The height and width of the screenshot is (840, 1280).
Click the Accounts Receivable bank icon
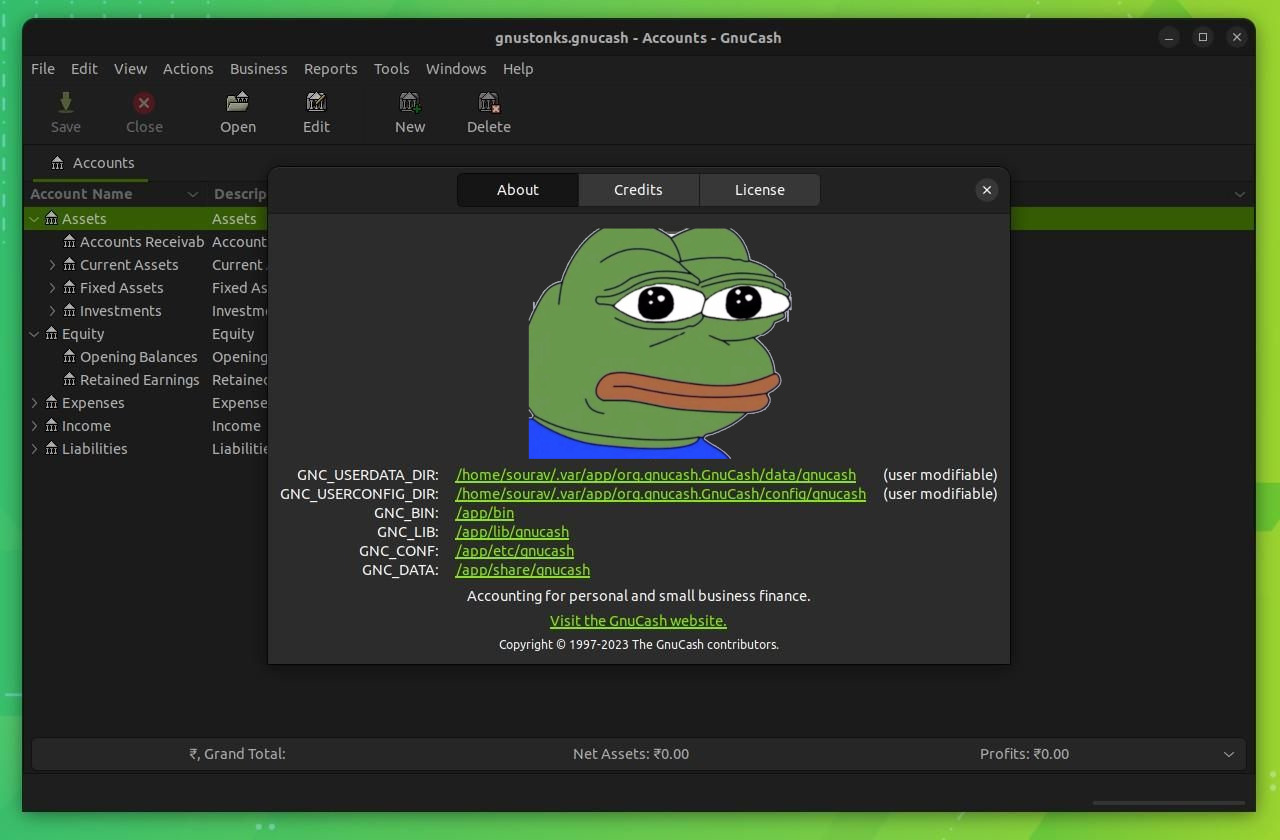click(x=69, y=242)
